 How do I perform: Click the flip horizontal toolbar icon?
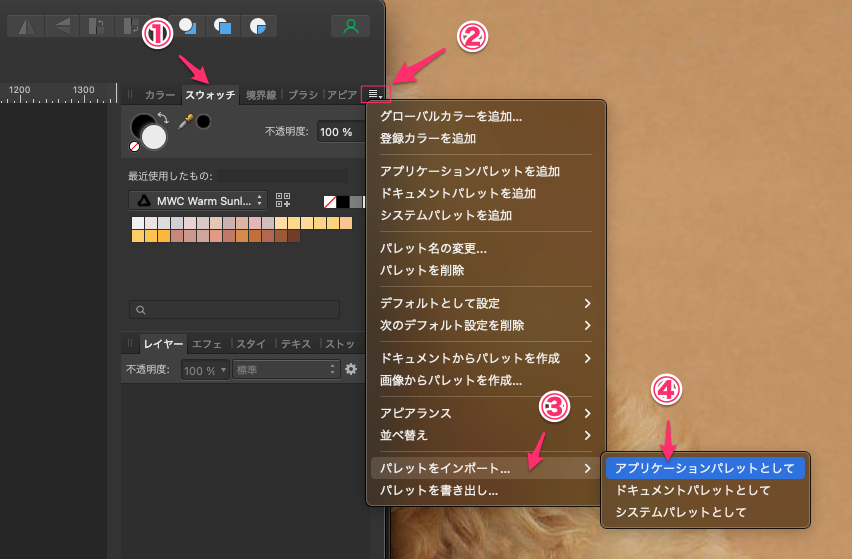pyautogui.click(x=25, y=26)
